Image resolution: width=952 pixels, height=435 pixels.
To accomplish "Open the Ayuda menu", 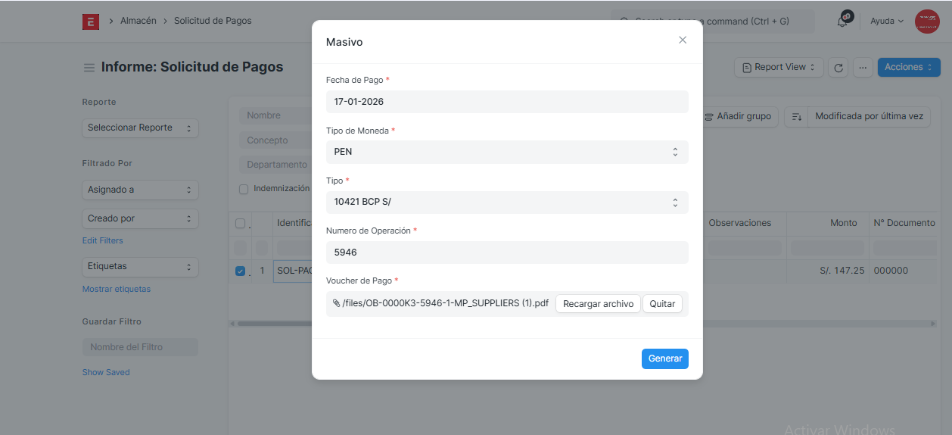I will coord(886,20).
